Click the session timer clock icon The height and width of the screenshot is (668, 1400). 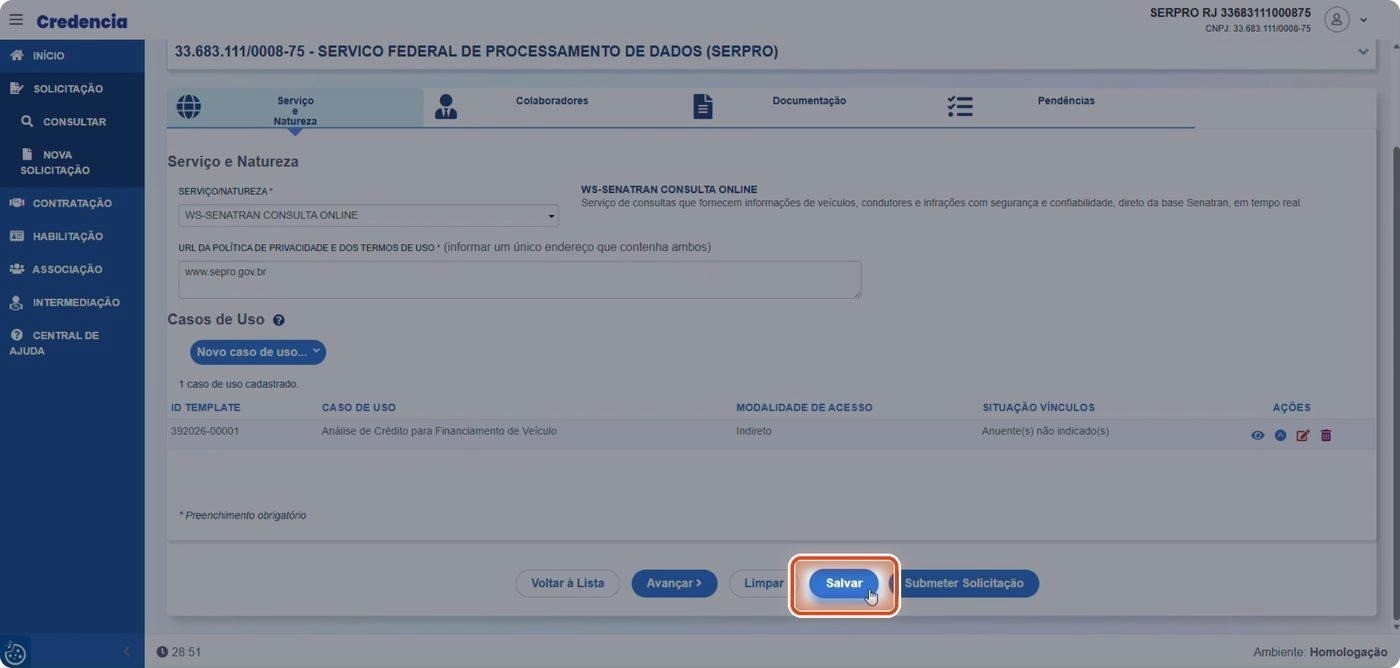click(162, 652)
